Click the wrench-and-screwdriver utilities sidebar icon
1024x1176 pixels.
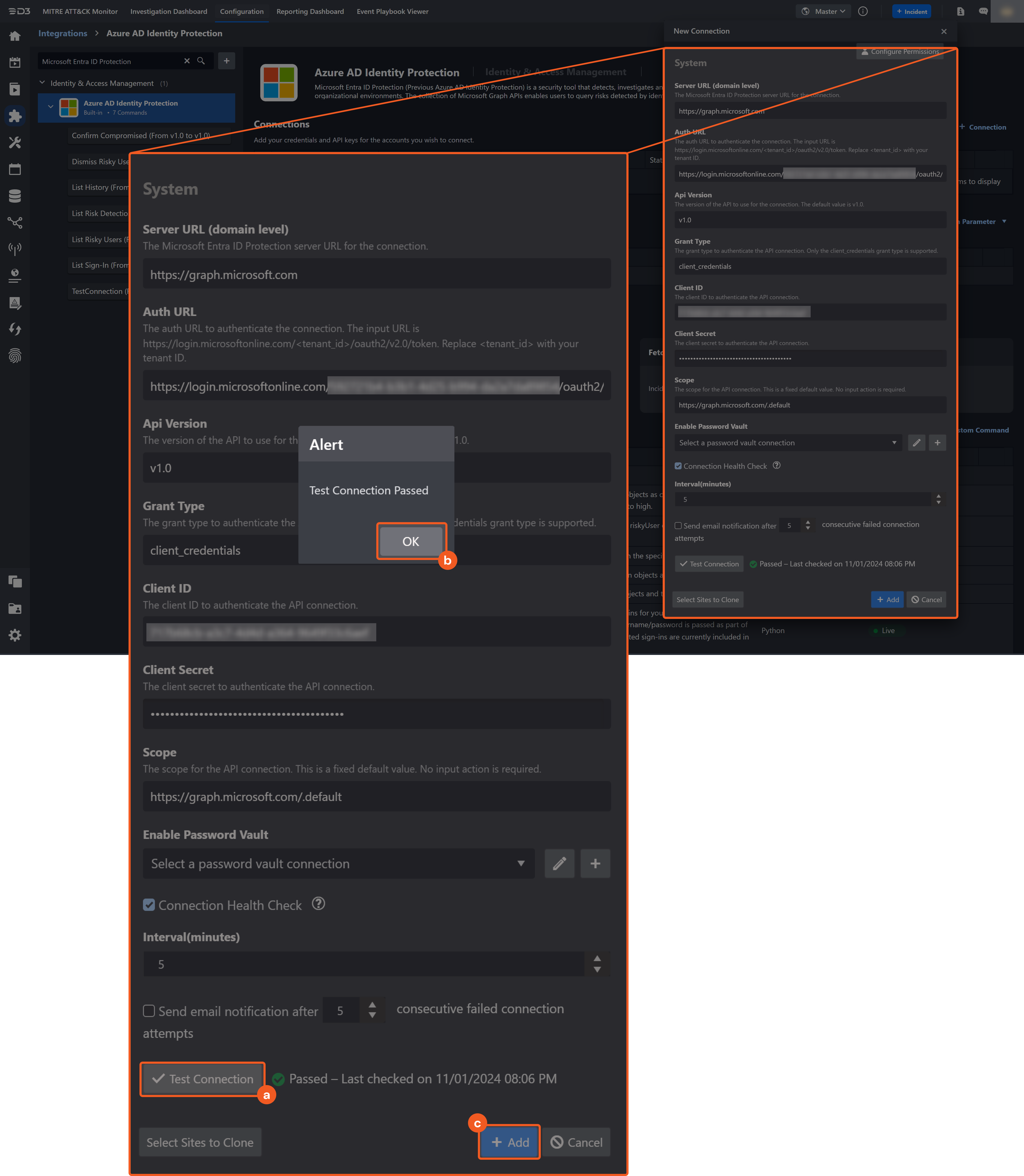tap(15, 142)
